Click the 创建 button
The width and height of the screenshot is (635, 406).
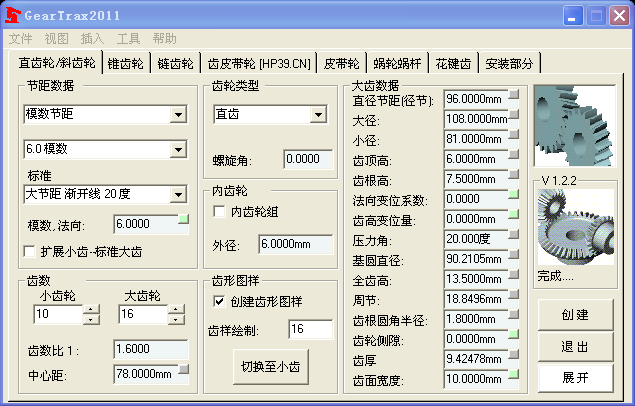coord(575,315)
